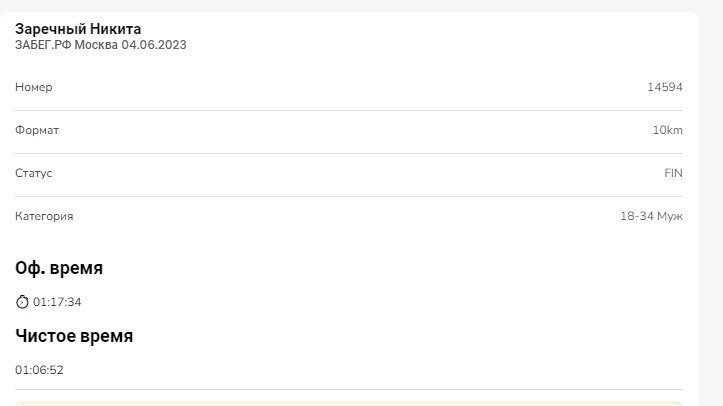723x406 pixels.
Task: Click the Чистое время heading
Action: click(74, 336)
